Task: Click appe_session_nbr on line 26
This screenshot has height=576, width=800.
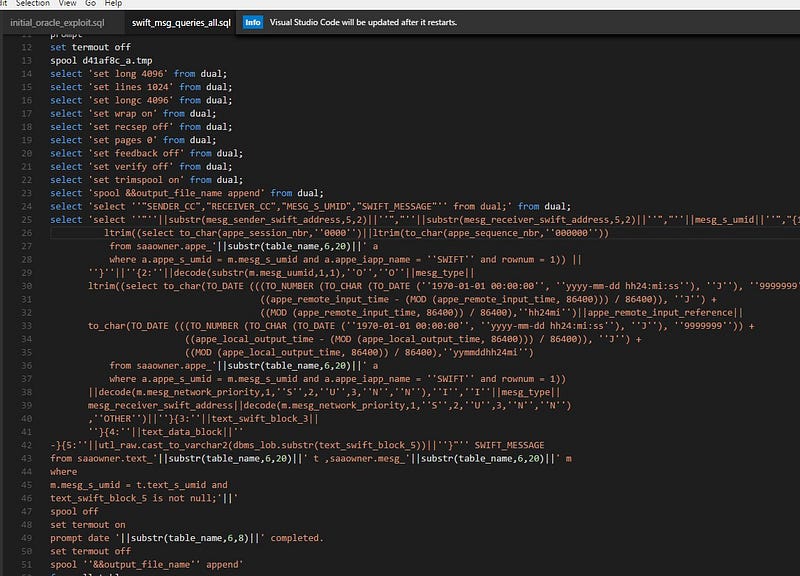Action: click(265, 233)
